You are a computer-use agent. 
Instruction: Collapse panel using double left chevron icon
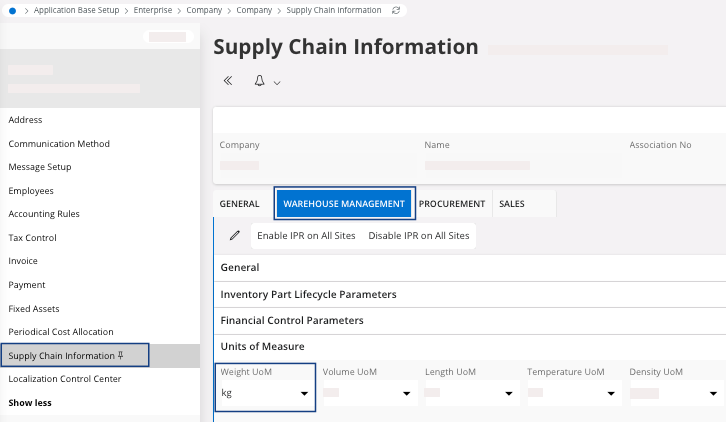point(228,81)
